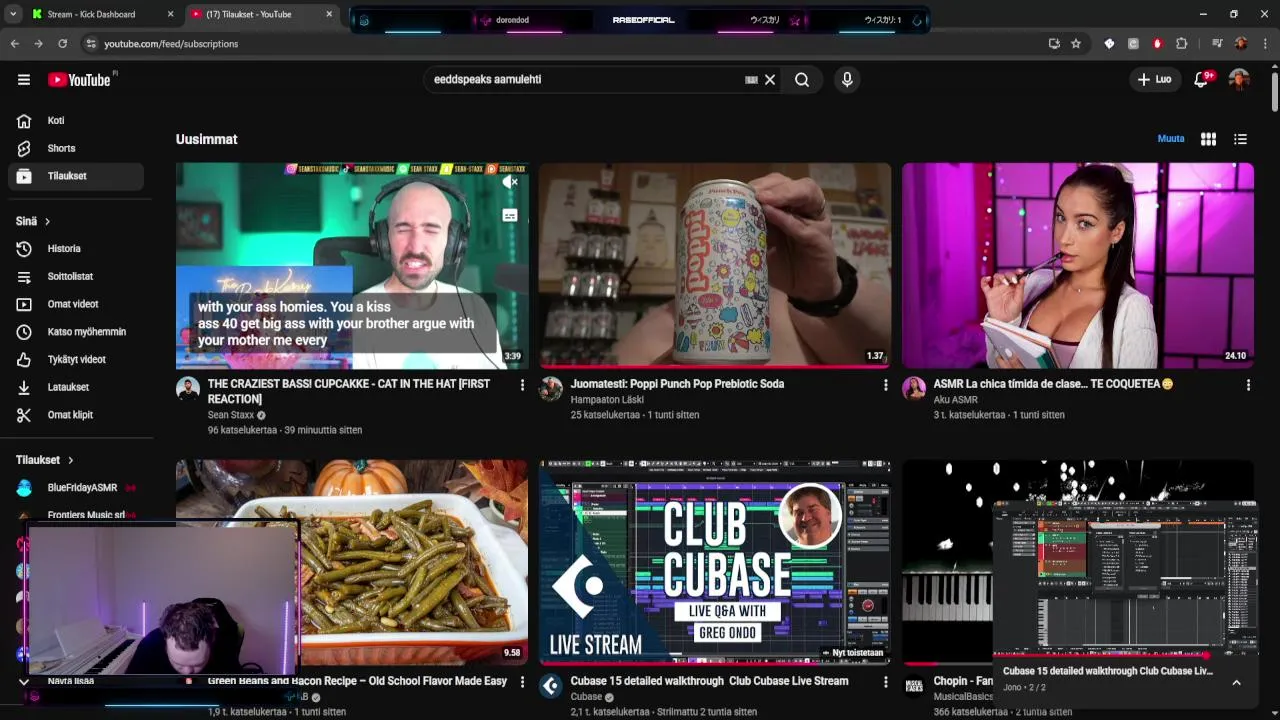This screenshot has height=720, width=1280.
Task: Open more options for ASMR La chica video
Action: (1248, 385)
